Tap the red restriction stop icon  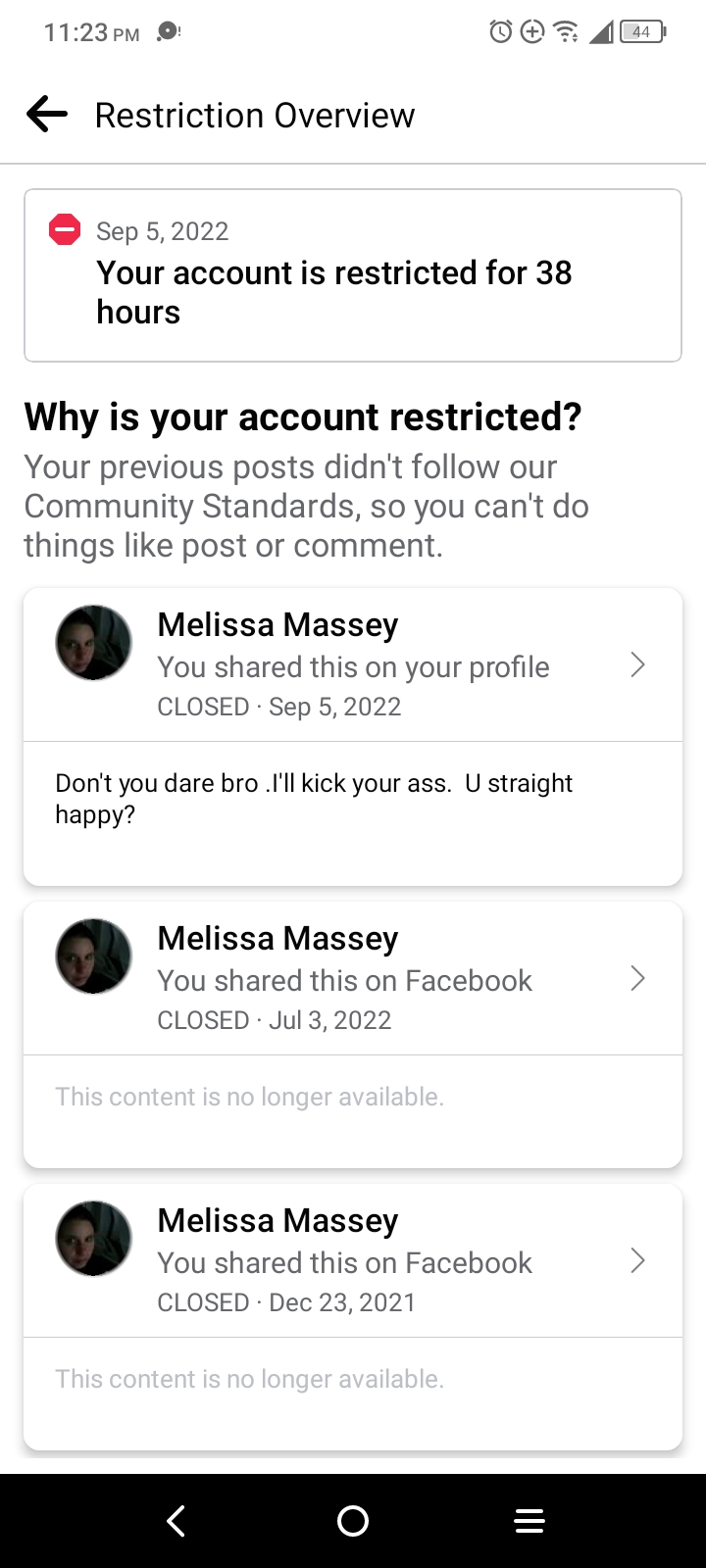[64, 228]
